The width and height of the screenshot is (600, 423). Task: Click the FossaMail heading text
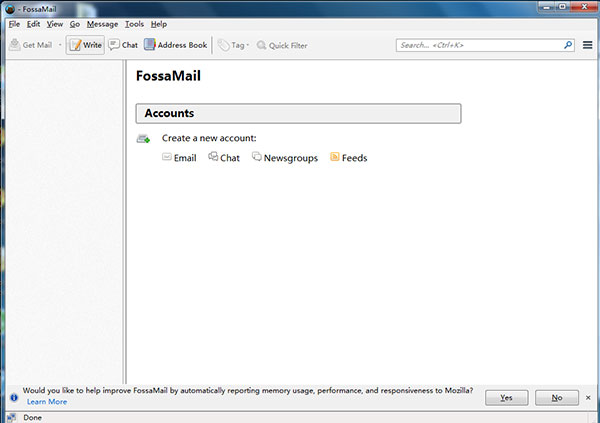tap(168, 76)
